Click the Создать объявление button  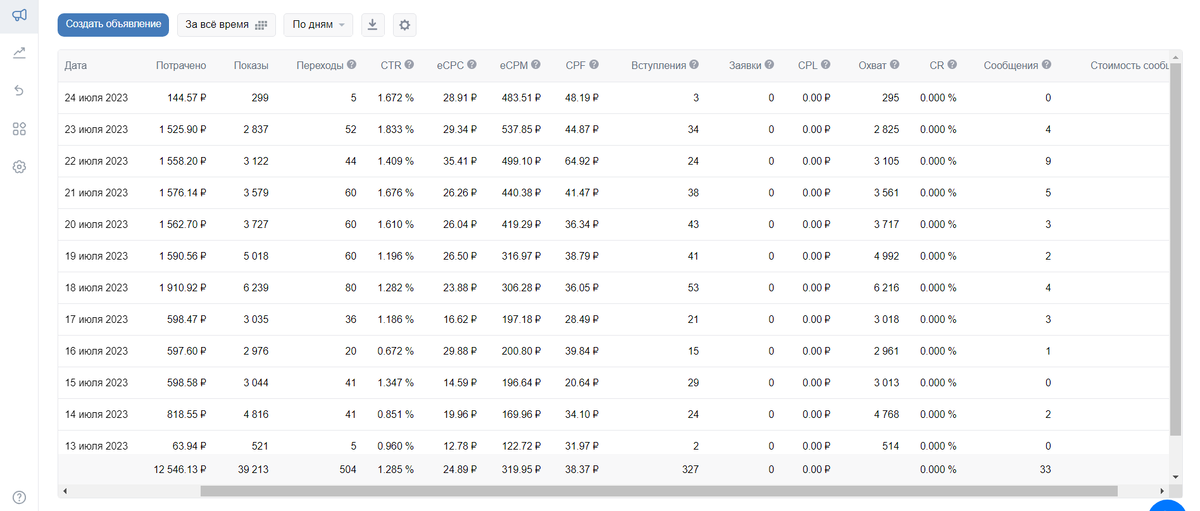113,25
